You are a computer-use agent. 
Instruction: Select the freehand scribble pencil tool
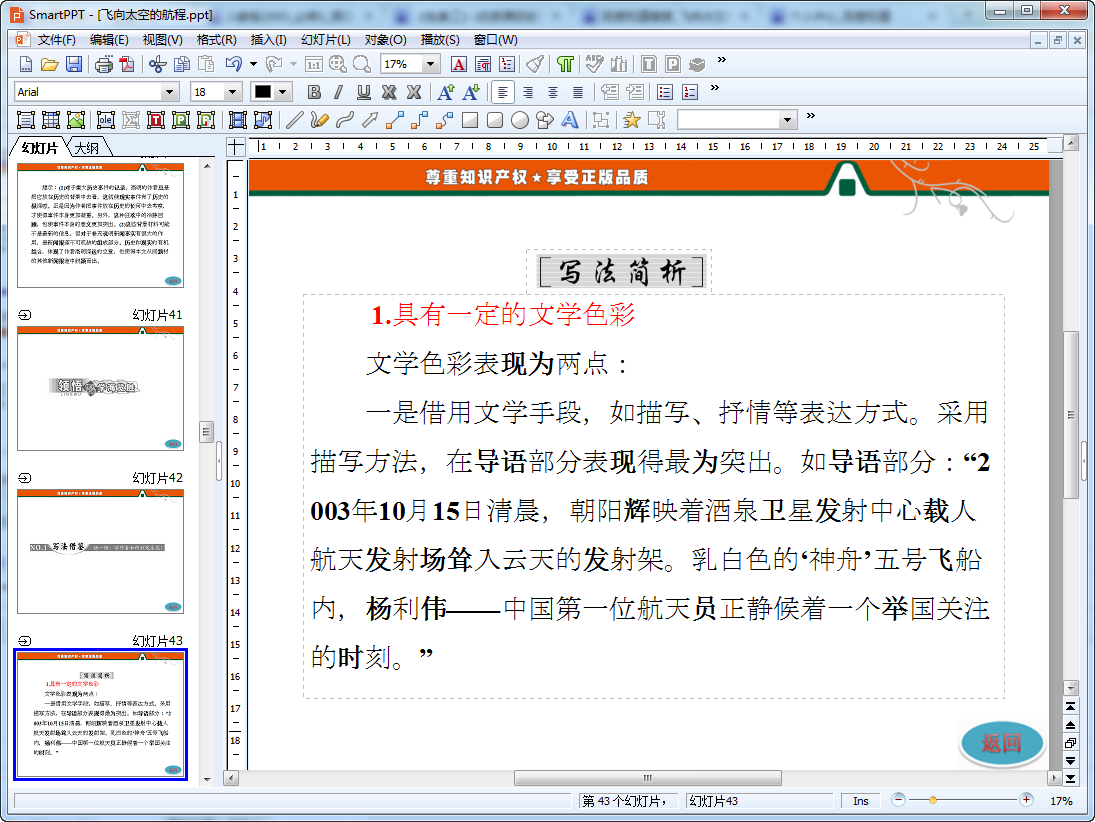319,120
